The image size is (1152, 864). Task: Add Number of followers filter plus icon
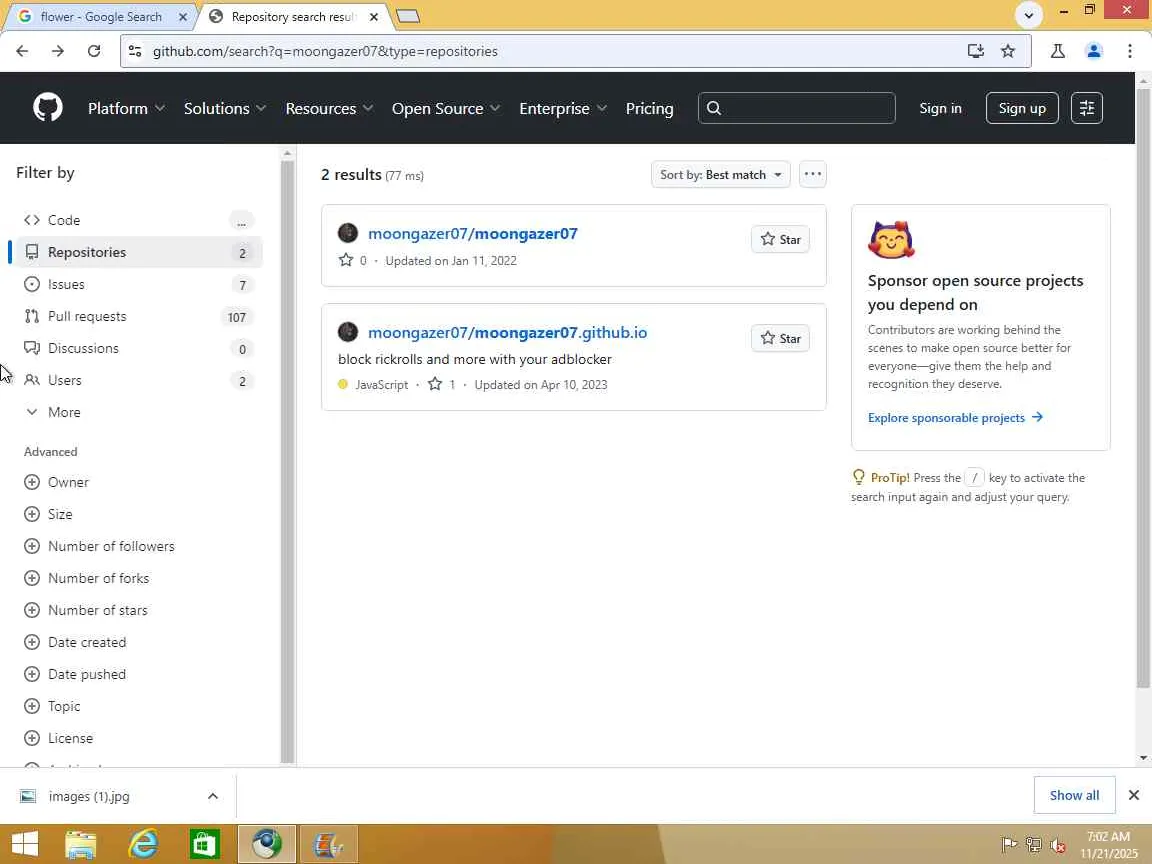(32, 546)
